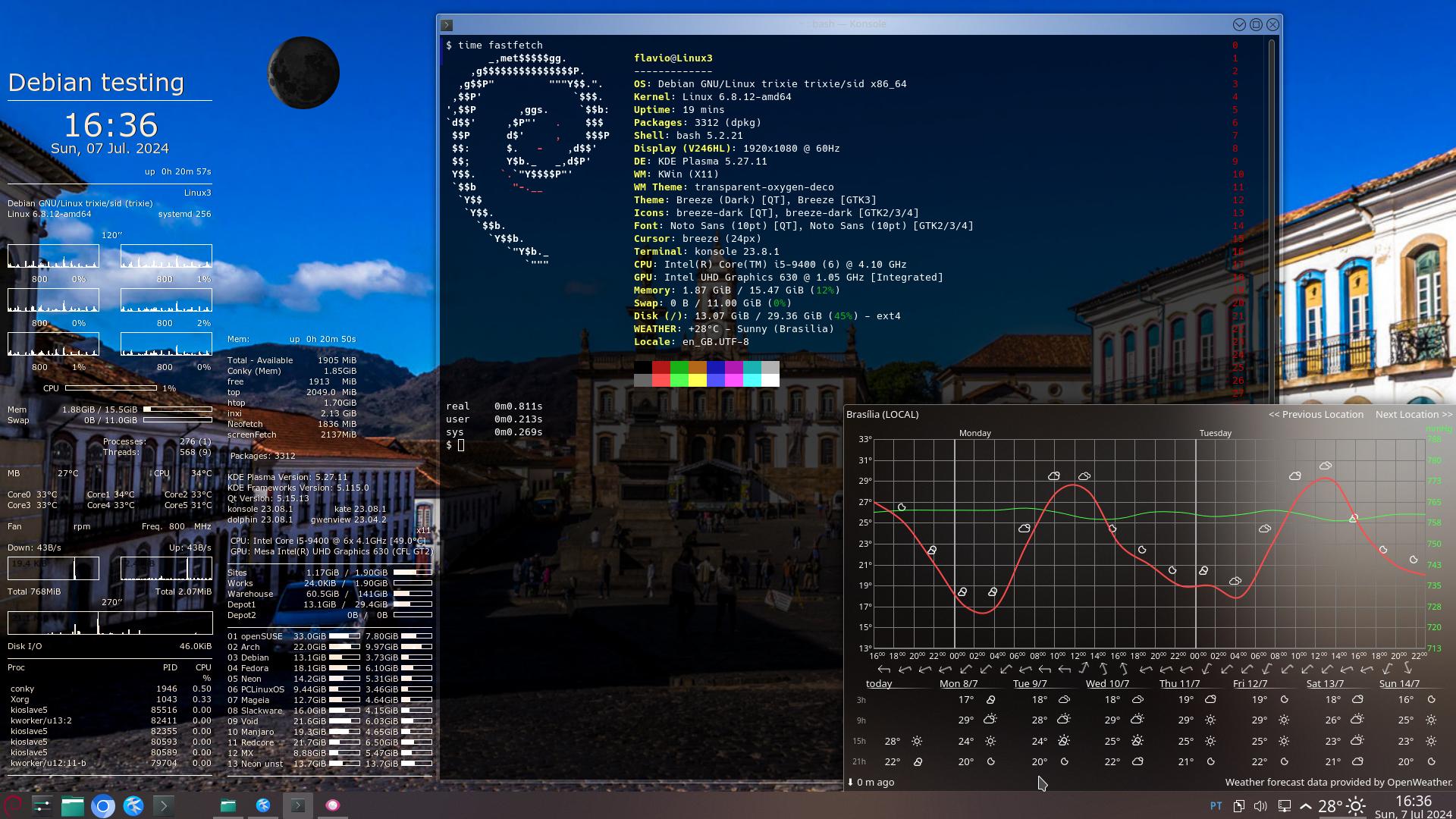Click the 'WEATHER: +28°C – Sunny (Brasilia)' line
The width and height of the screenshot is (1456, 819).
point(734,329)
